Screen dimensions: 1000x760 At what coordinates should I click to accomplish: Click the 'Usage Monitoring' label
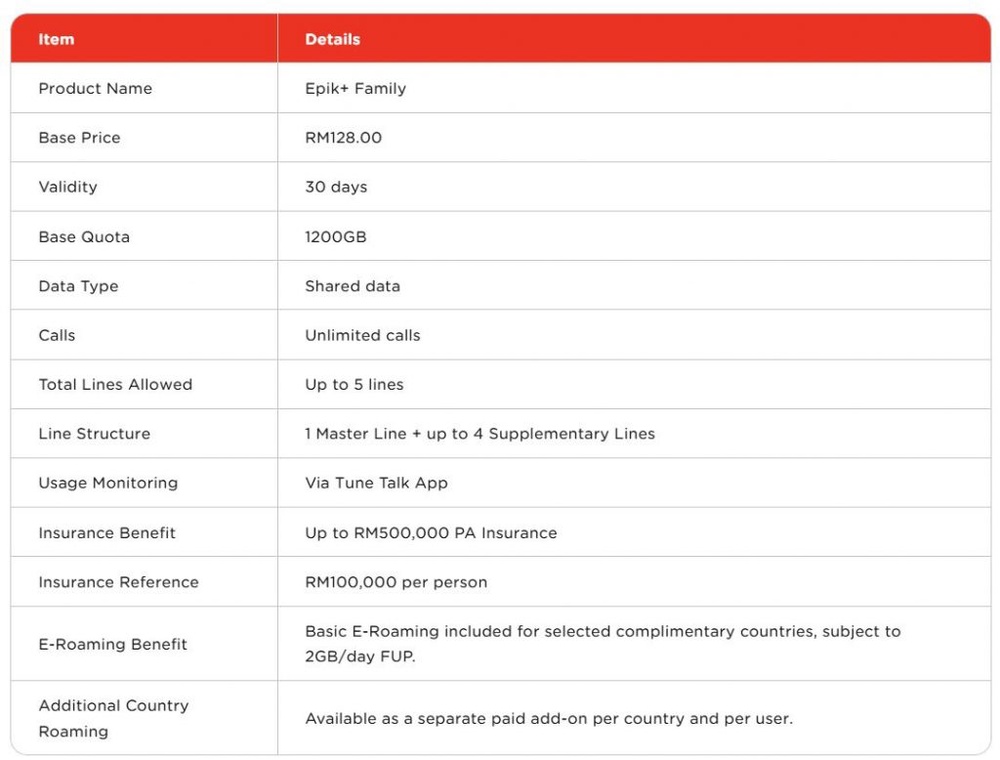coord(108,483)
